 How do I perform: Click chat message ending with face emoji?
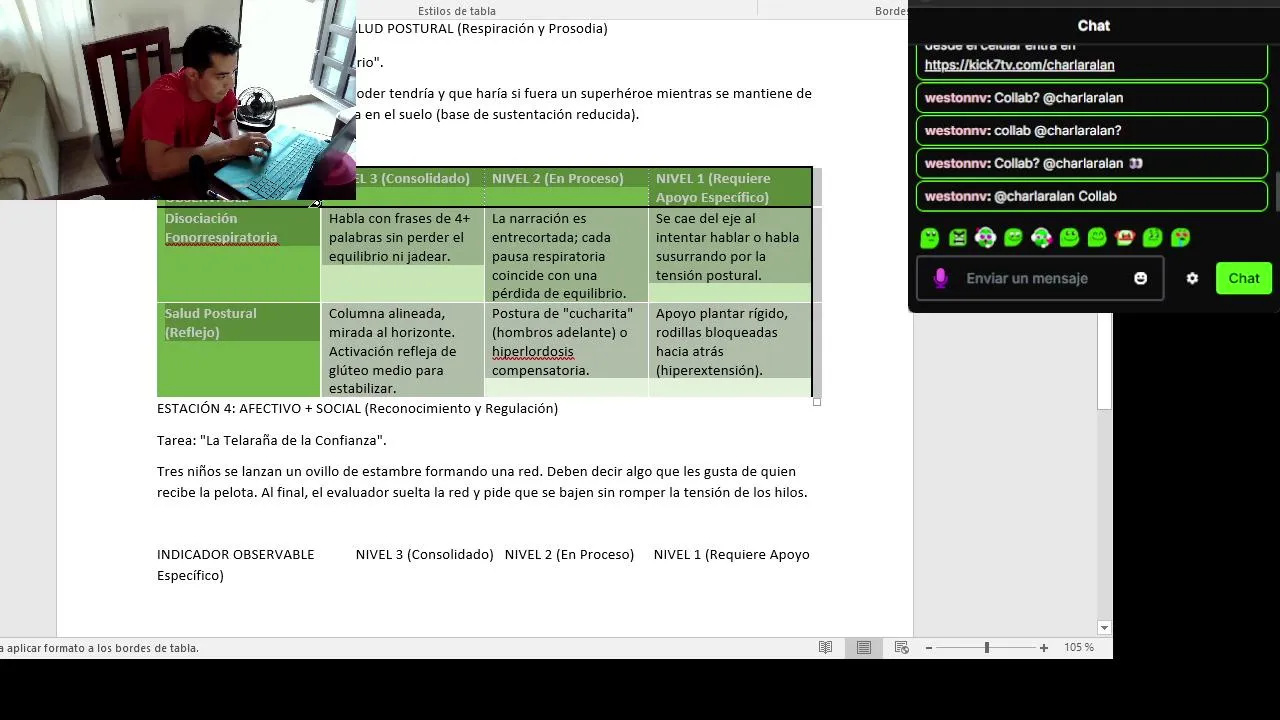coord(1092,163)
